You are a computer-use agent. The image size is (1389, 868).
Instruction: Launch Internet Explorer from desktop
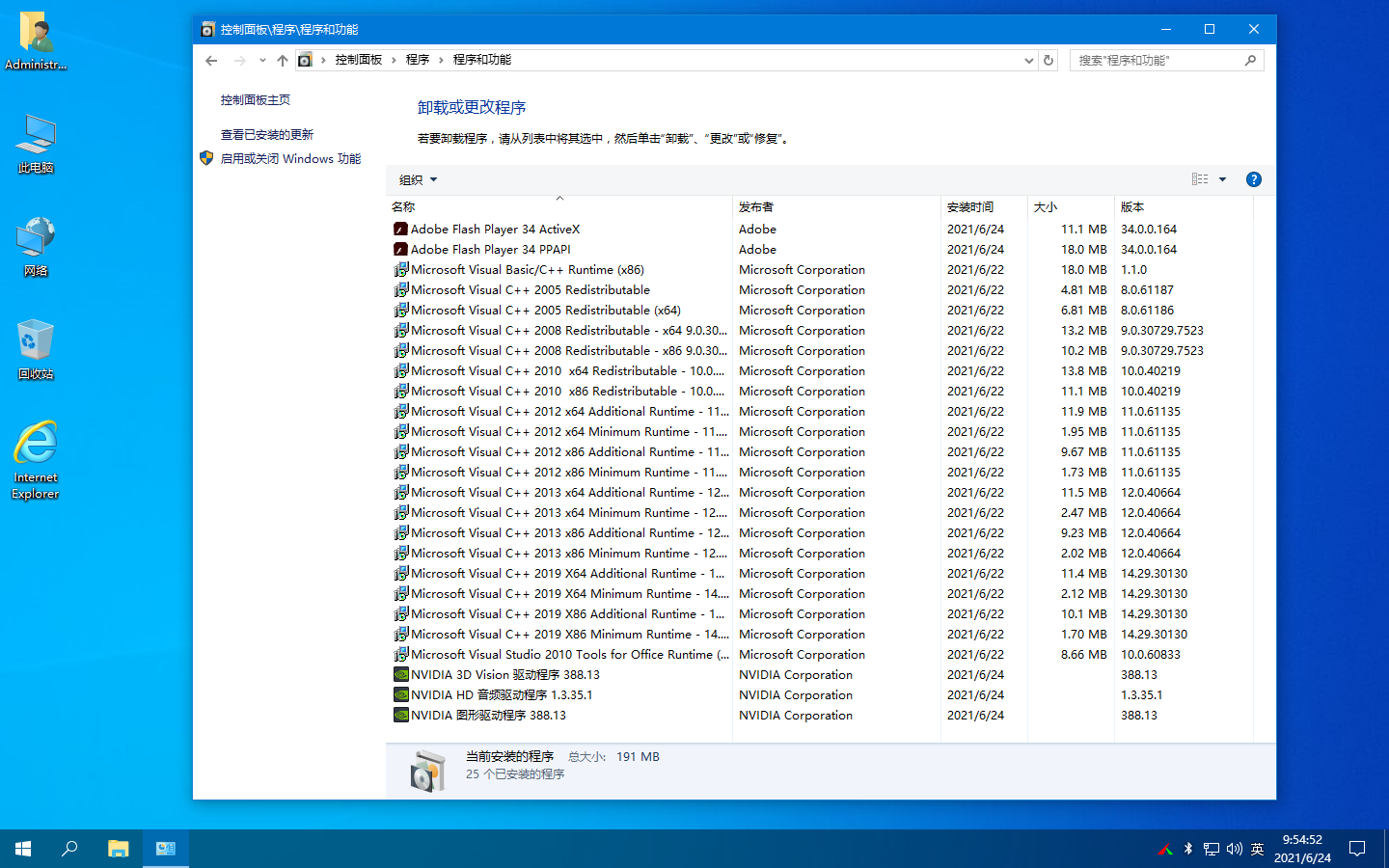coord(36,460)
